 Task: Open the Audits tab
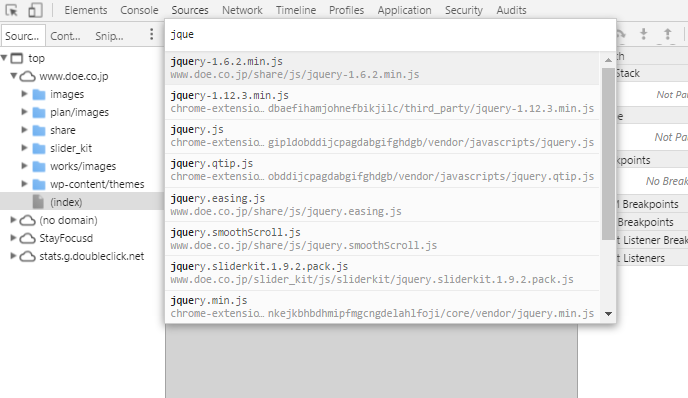[511, 10]
